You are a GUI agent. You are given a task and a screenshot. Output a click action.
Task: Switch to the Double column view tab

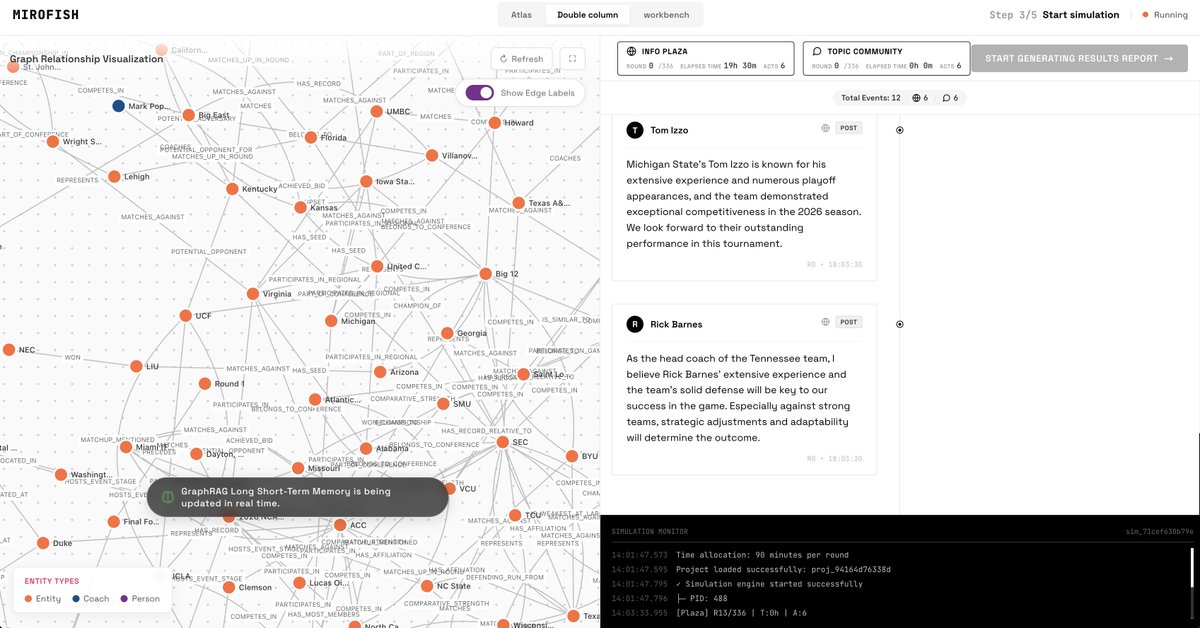pos(587,15)
